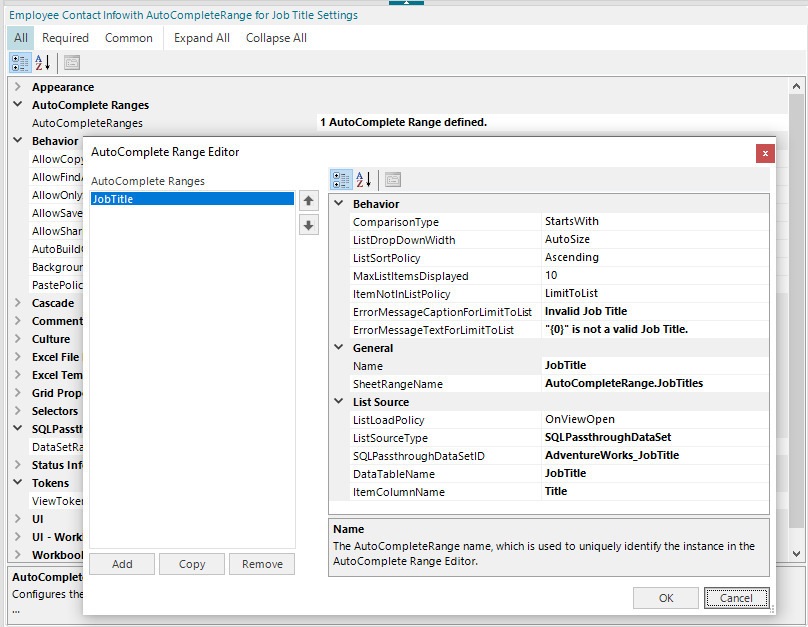This screenshot has height=627, width=808.
Task: Move JobTitle range down with arrow
Action: click(308, 225)
